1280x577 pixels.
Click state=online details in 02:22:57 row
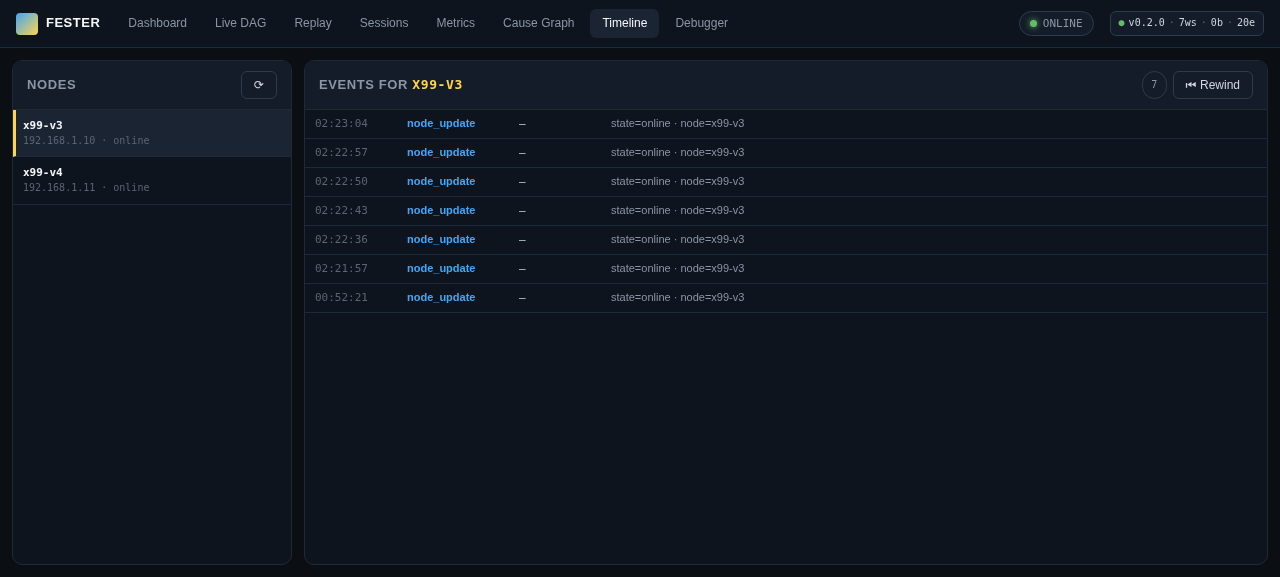(678, 153)
